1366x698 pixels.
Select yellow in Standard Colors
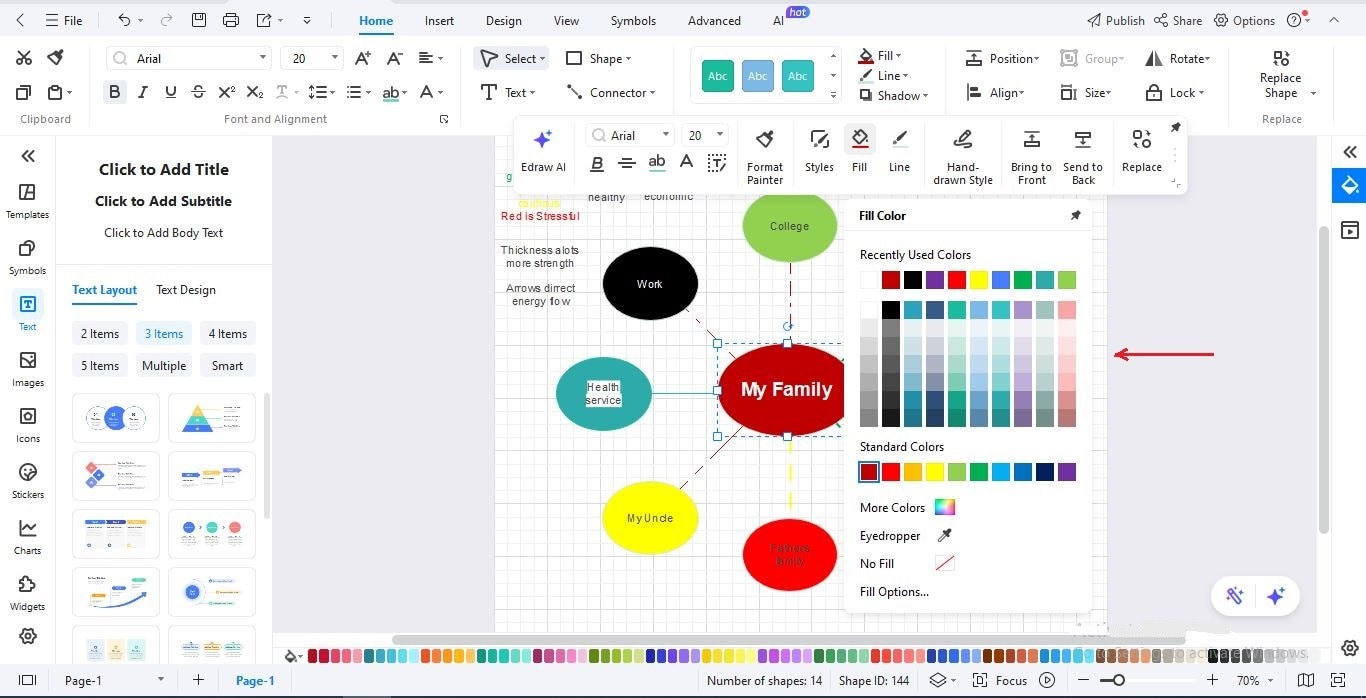(935, 472)
